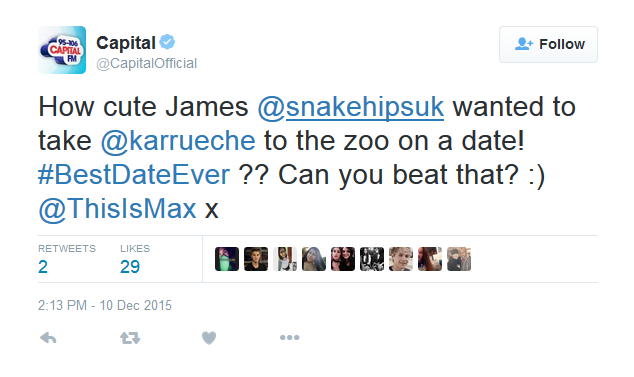Open the 2:13 PM - 10 Dec 2015 timestamp
The image size is (634, 377).
(105, 305)
